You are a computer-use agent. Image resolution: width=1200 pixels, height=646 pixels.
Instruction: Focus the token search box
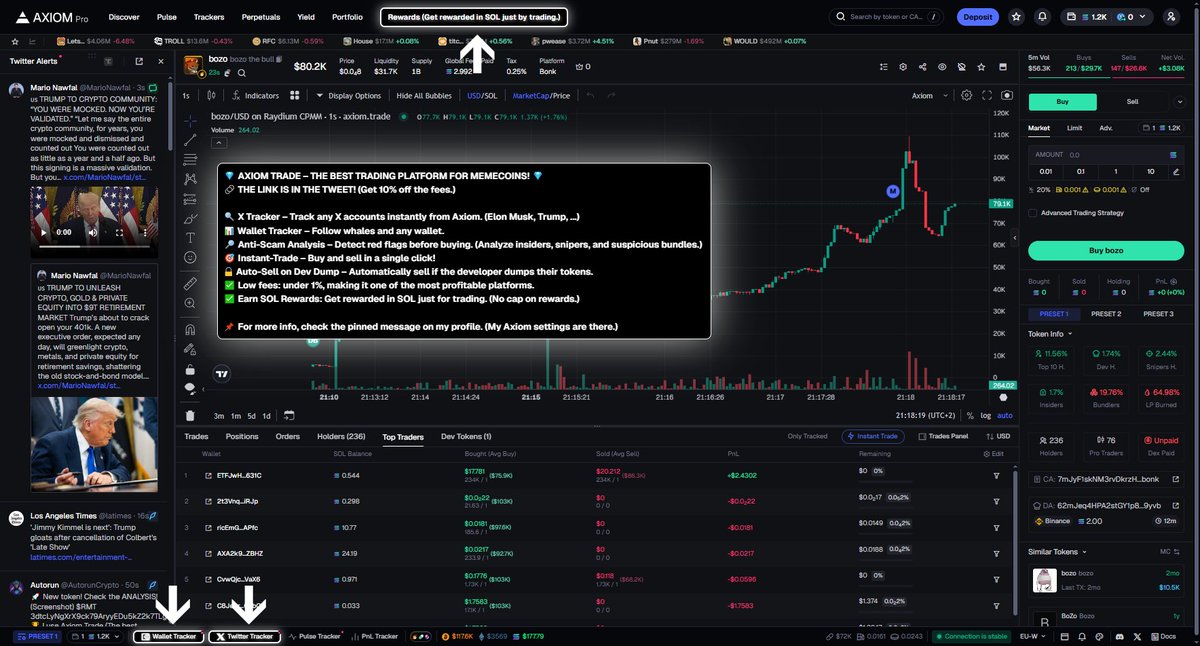point(886,17)
